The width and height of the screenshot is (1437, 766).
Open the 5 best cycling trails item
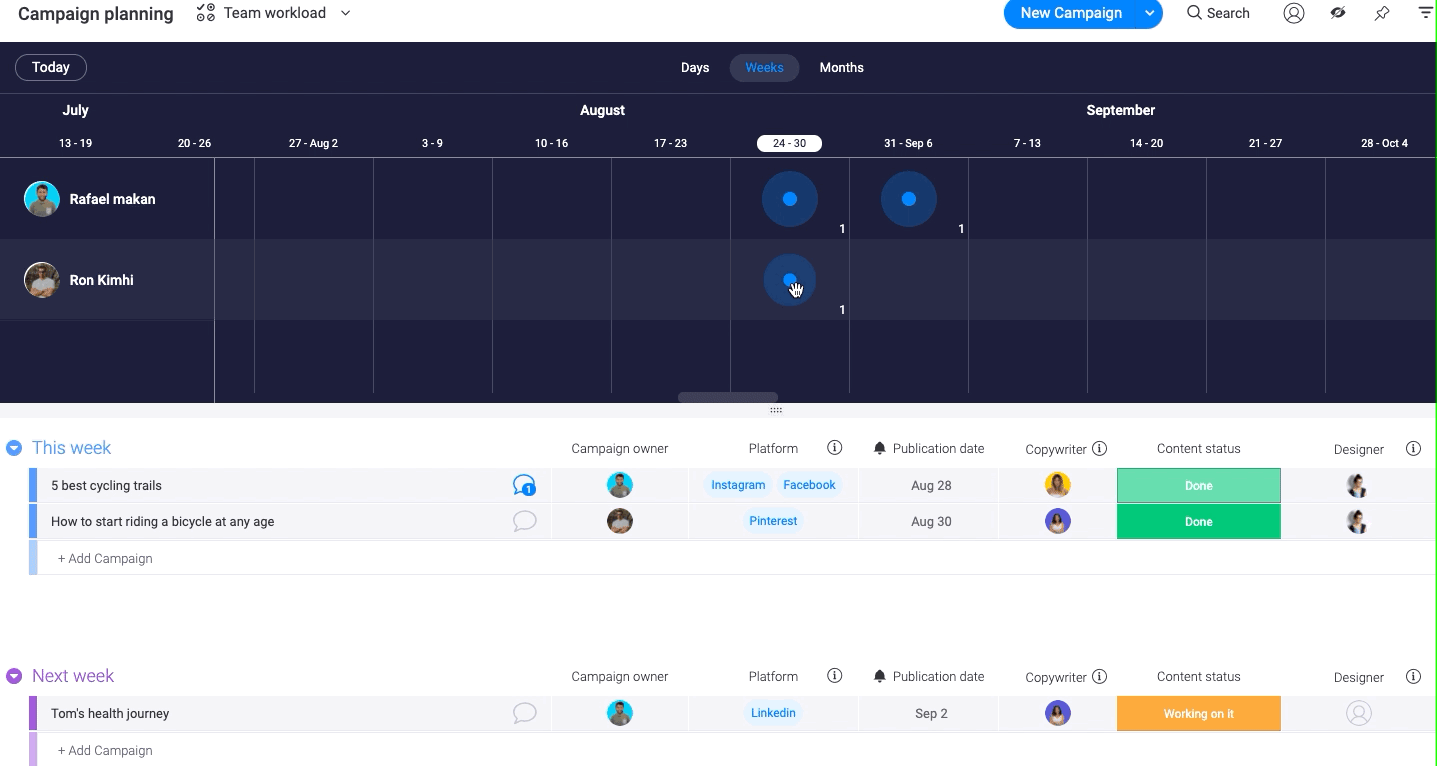click(x=106, y=485)
